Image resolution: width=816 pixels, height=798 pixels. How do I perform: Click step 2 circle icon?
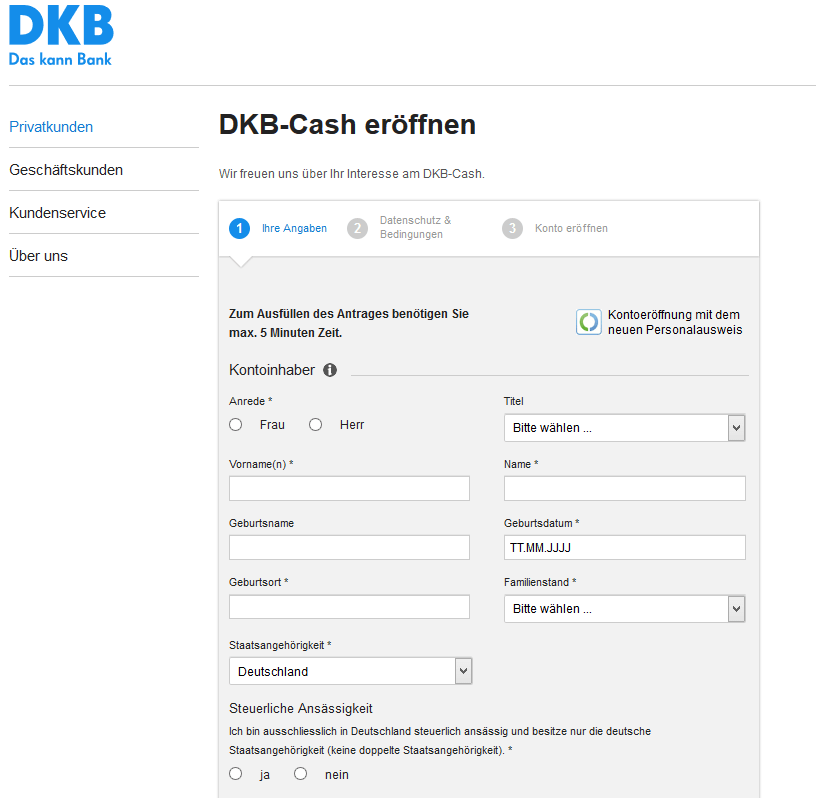(x=358, y=229)
